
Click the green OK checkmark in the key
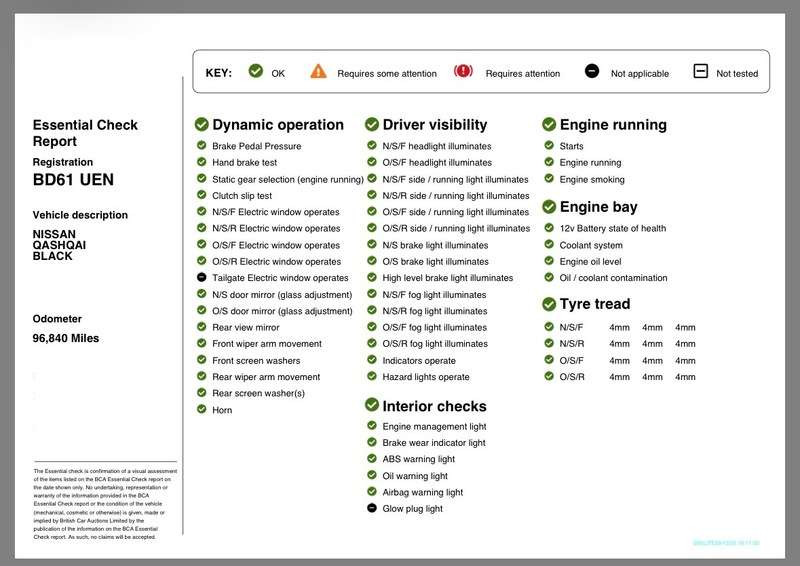[x=255, y=72]
